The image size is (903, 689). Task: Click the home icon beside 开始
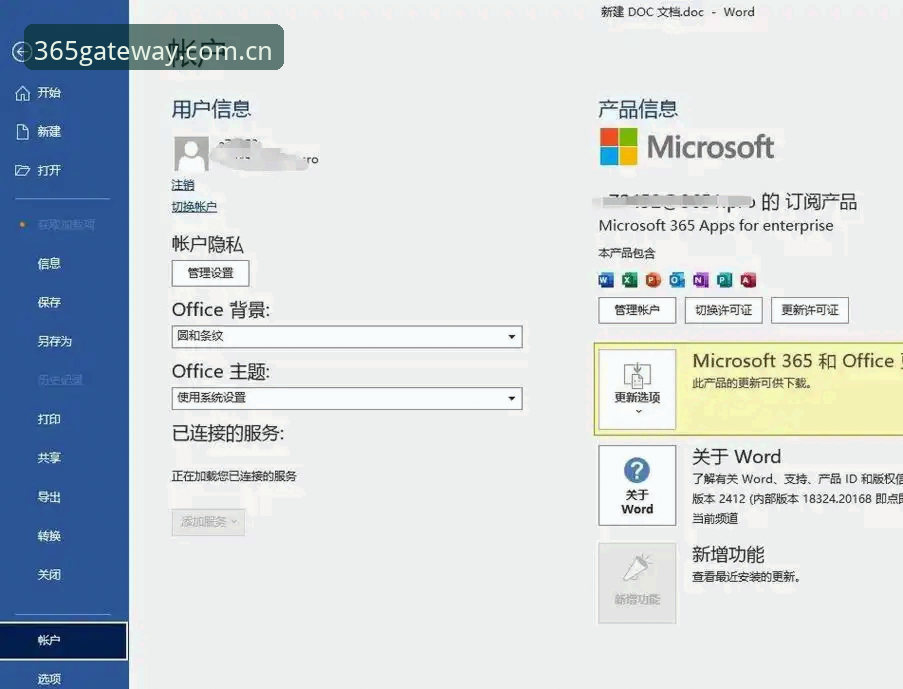22,93
